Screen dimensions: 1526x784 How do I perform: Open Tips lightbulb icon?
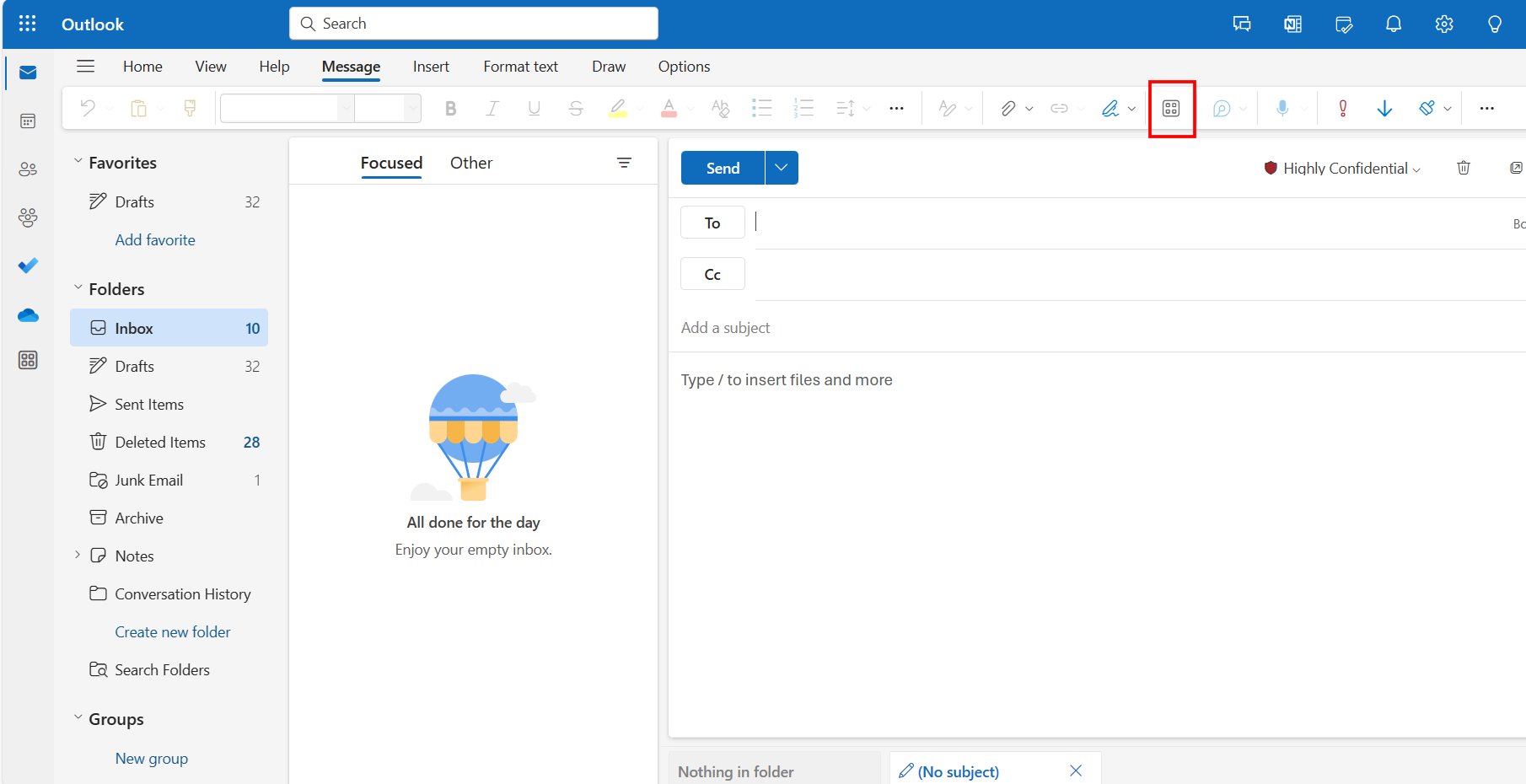(x=1495, y=24)
